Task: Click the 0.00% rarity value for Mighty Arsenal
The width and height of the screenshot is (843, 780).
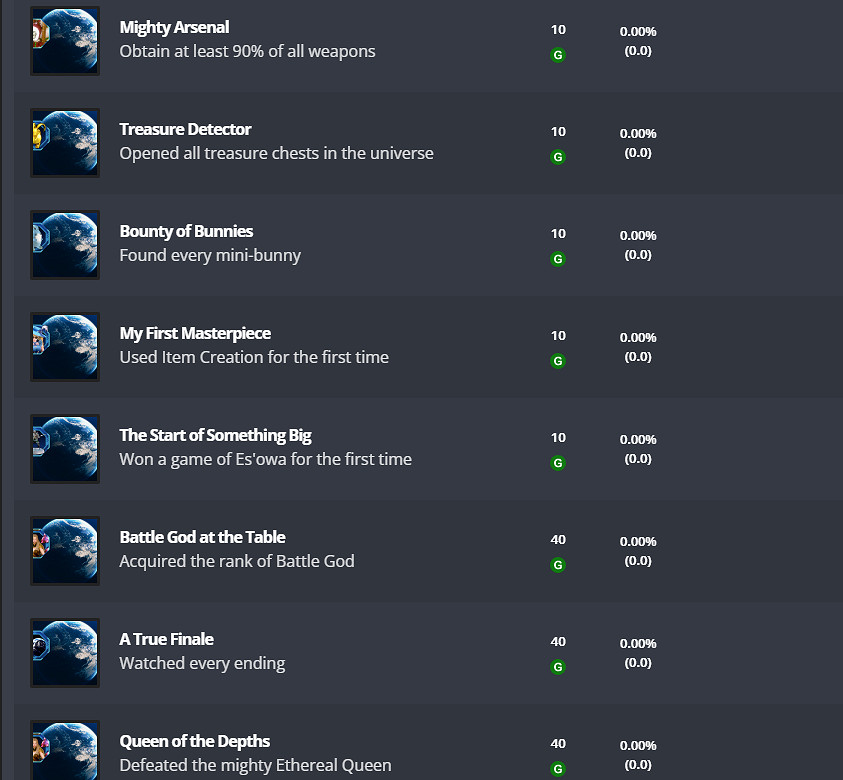Action: [x=638, y=32]
